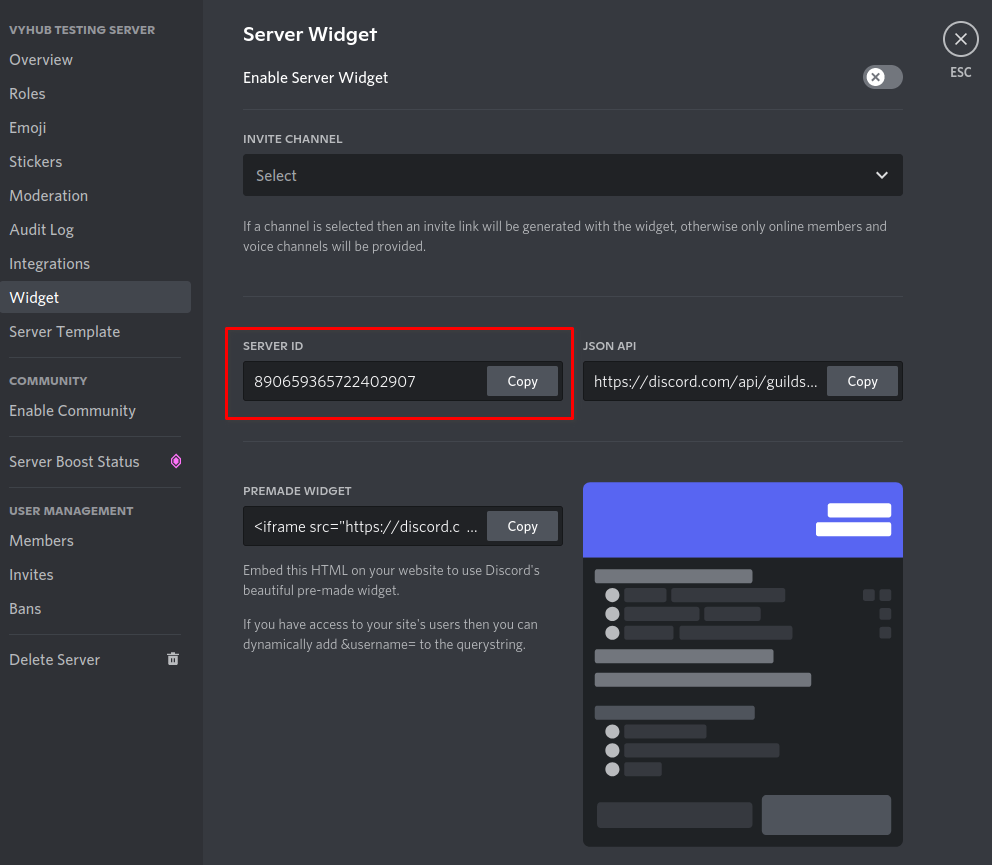Select the Stickers settings page
Viewport: 992px width, 865px height.
[x=35, y=161]
